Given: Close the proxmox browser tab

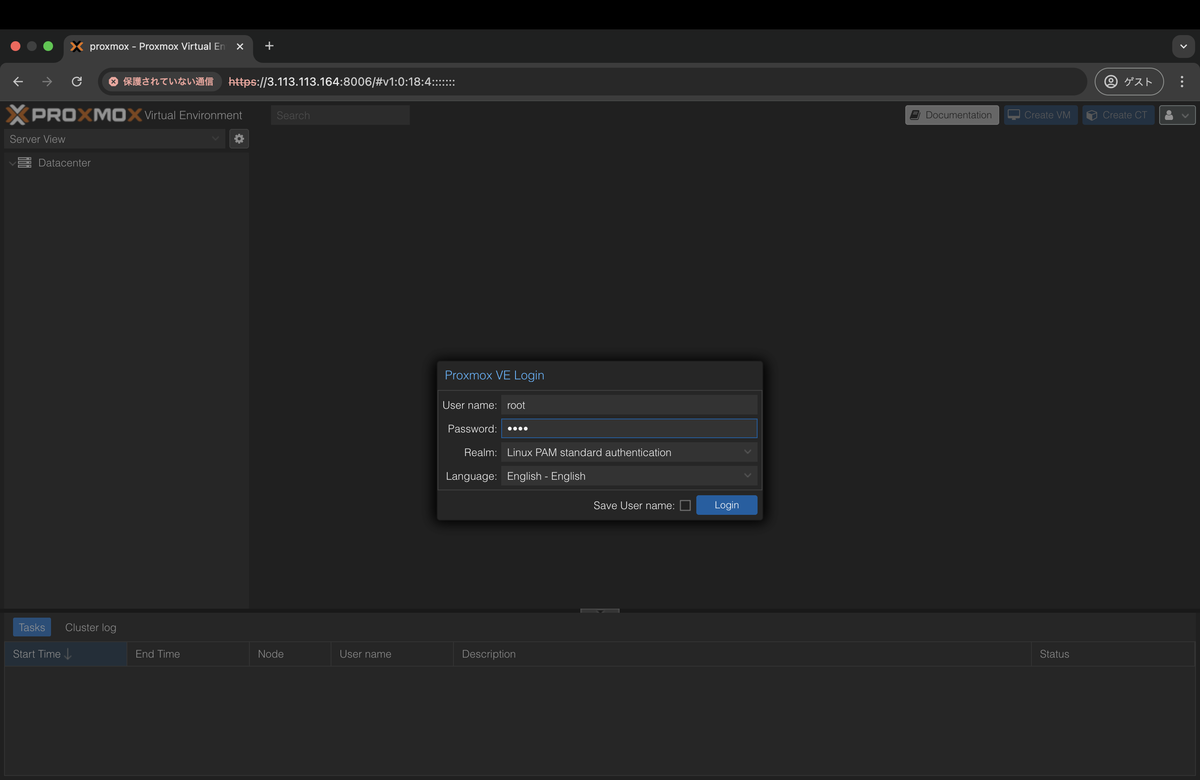Looking at the screenshot, I should coord(240,46).
